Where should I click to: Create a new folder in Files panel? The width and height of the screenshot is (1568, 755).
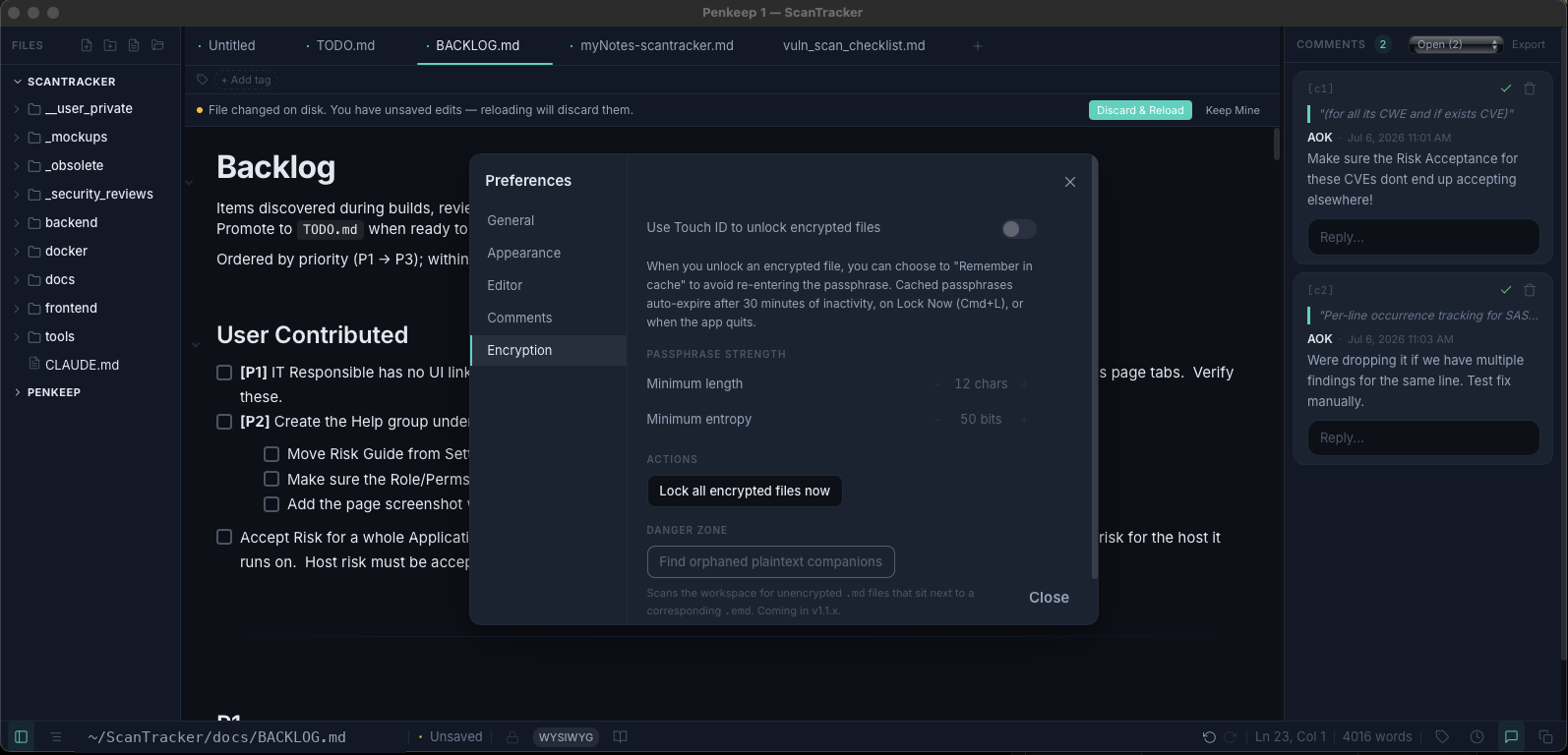(110, 45)
